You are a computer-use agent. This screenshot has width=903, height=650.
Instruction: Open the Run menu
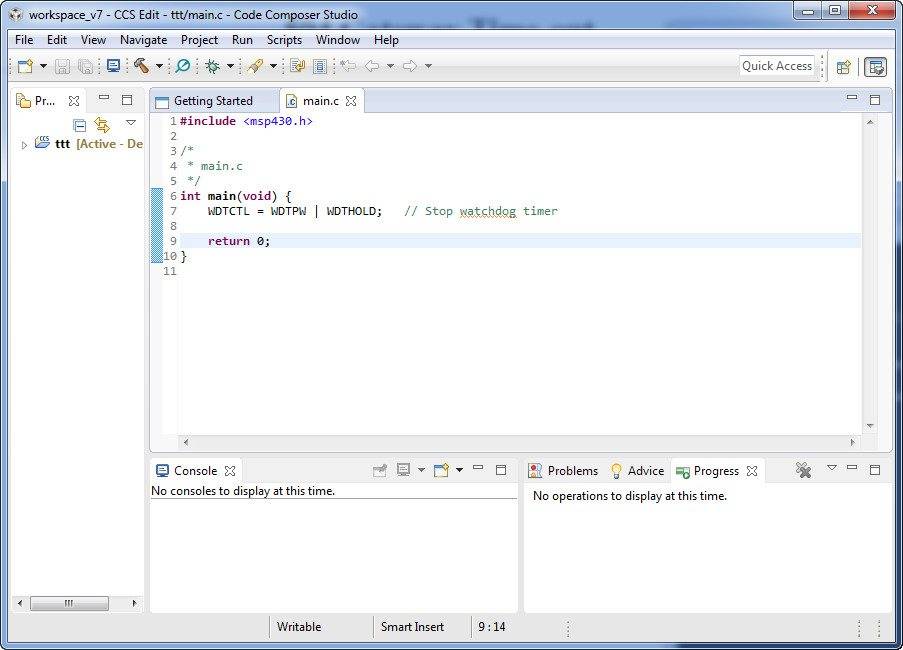coord(242,40)
